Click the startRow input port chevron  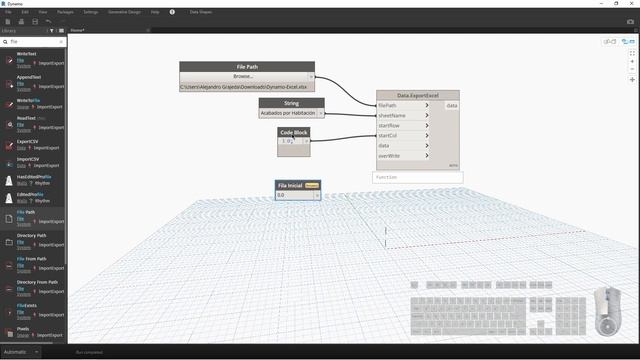pos(427,125)
